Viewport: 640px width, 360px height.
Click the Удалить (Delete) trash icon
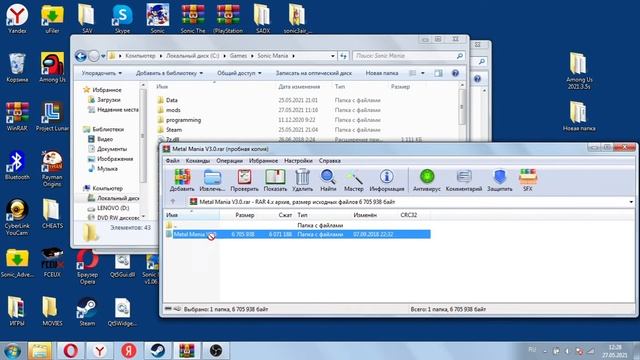[x=302, y=180]
